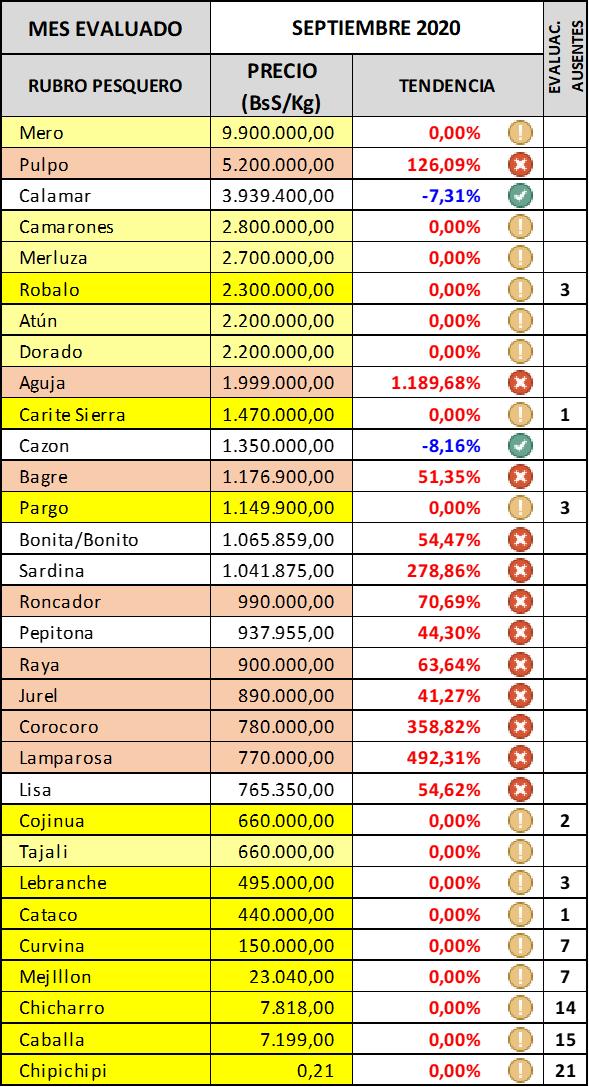Click the warning icon in Curvina row

click(x=518, y=946)
